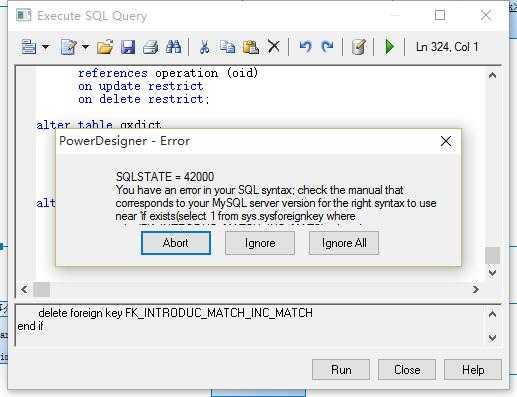Redo the last edit
Screen dimensions: 517x397
coord(327,47)
